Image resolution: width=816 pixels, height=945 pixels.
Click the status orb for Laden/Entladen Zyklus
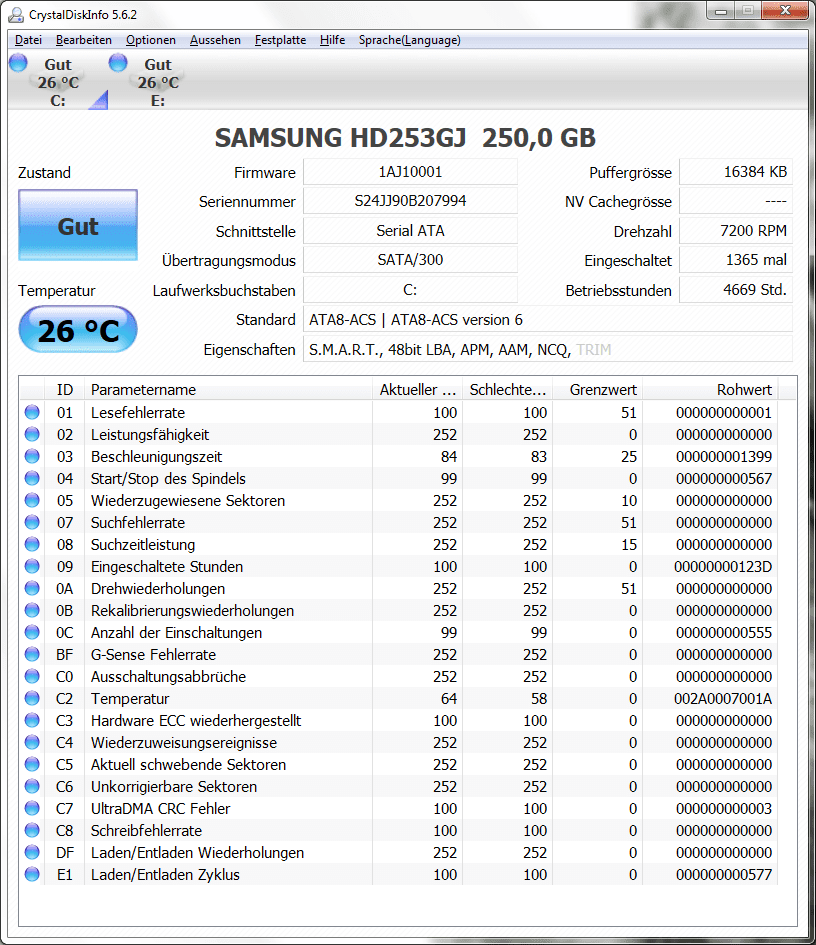(32, 874)
